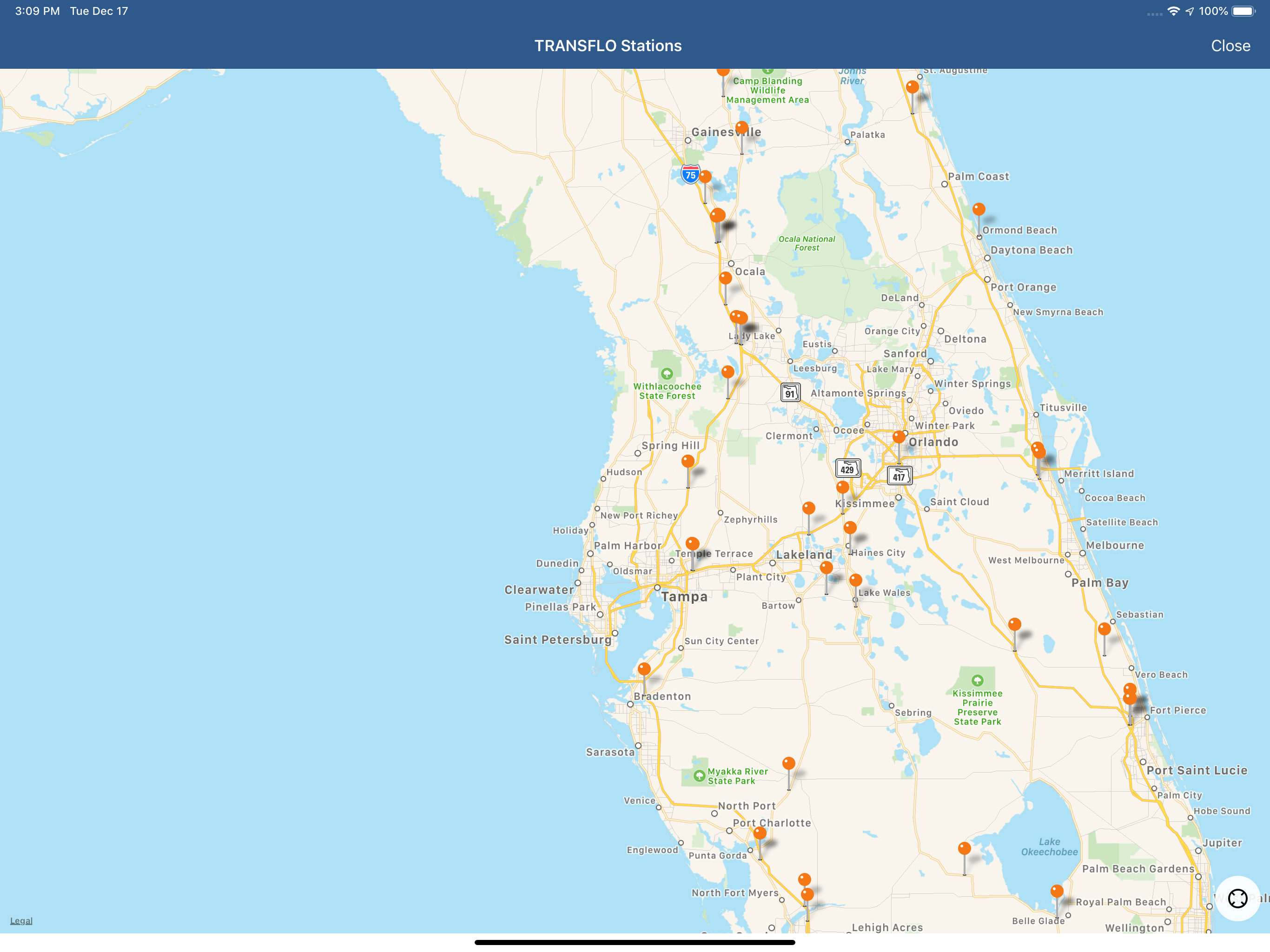
Task: Select the station pin at Orlando
Action: (x=899, y=437)
